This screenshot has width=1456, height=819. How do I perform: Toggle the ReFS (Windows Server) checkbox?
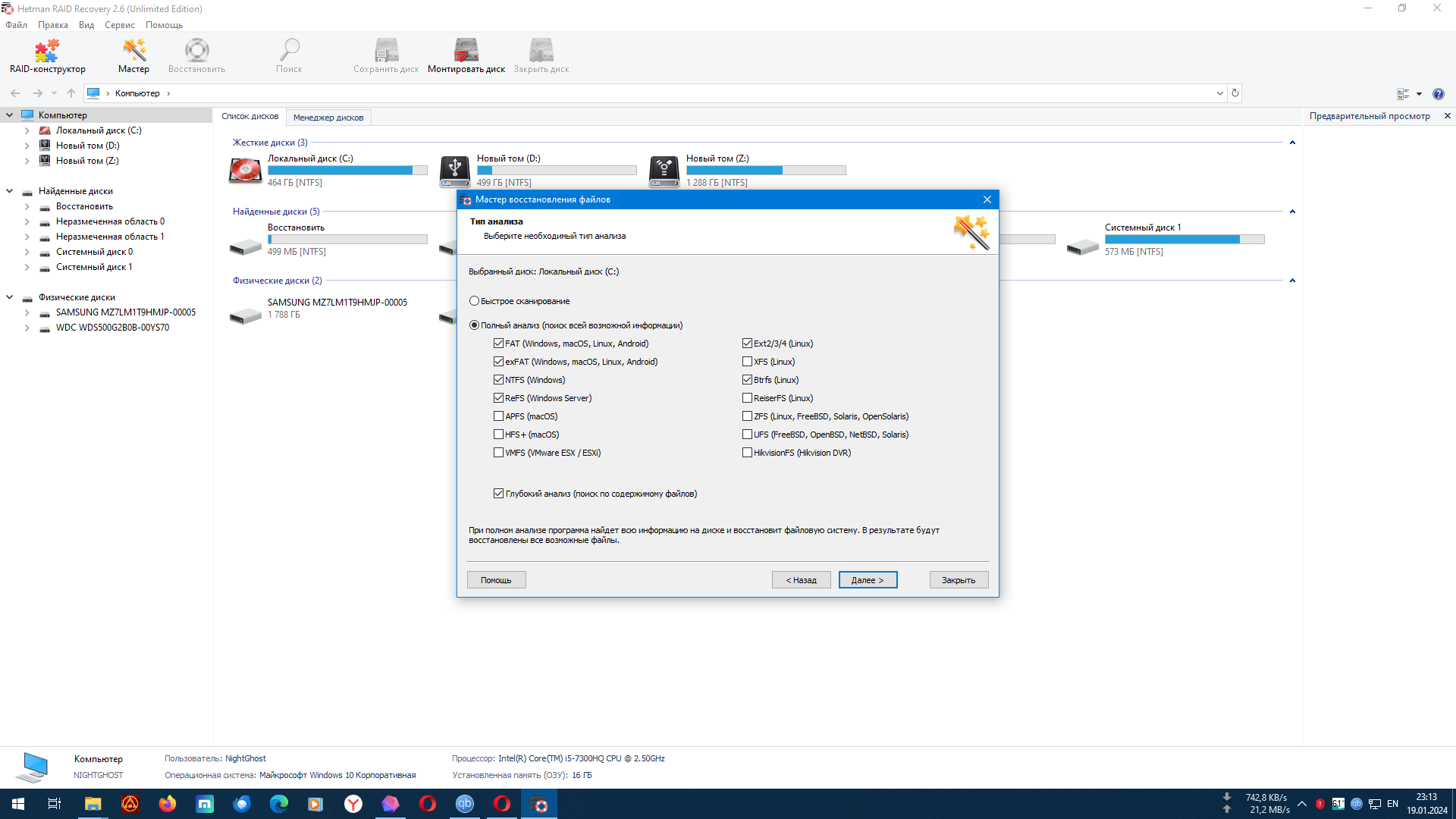(x=498, y=398)
